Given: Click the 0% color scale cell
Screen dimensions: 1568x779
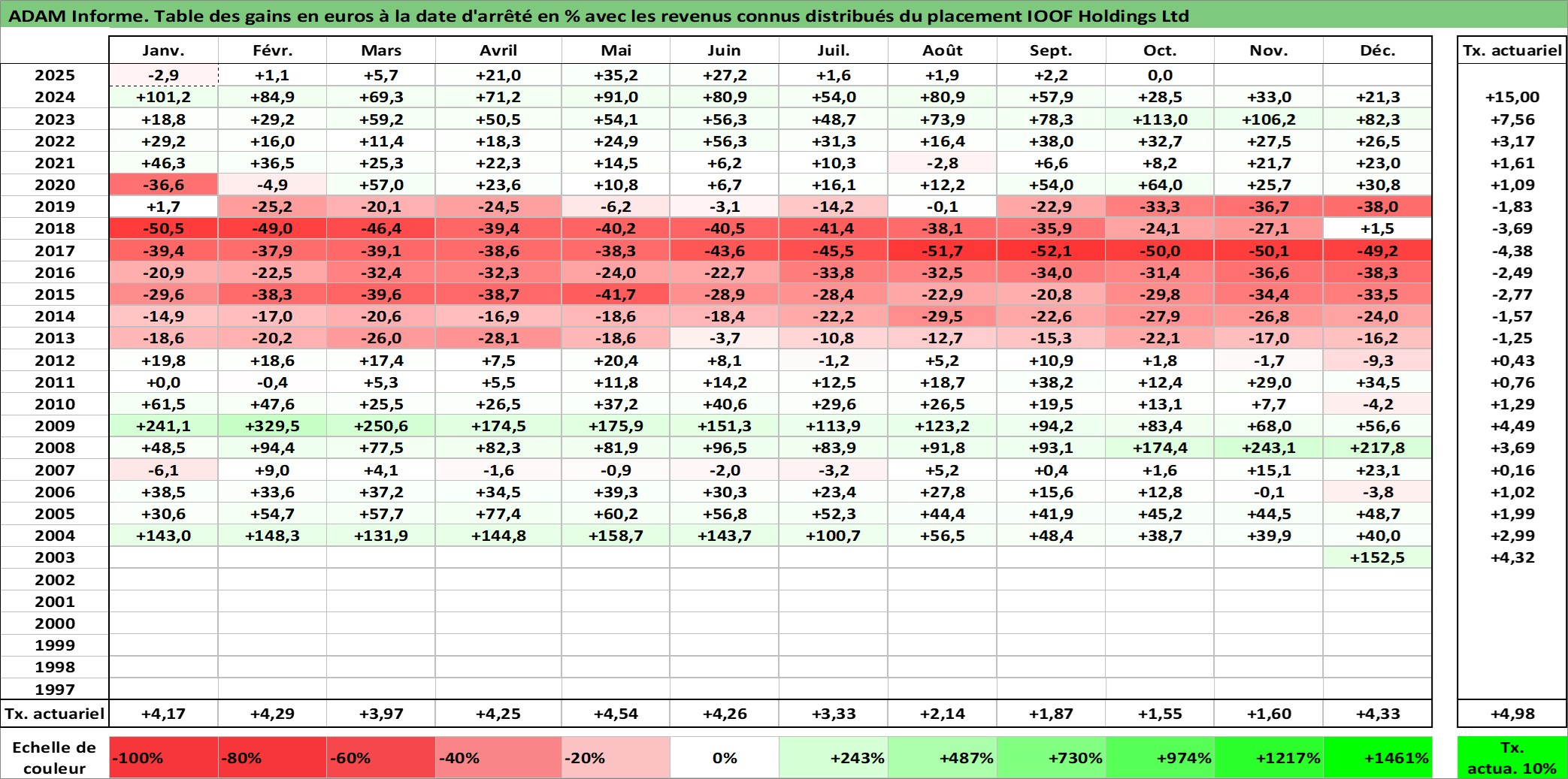Looking at the screenshot, I should (725, 757).
